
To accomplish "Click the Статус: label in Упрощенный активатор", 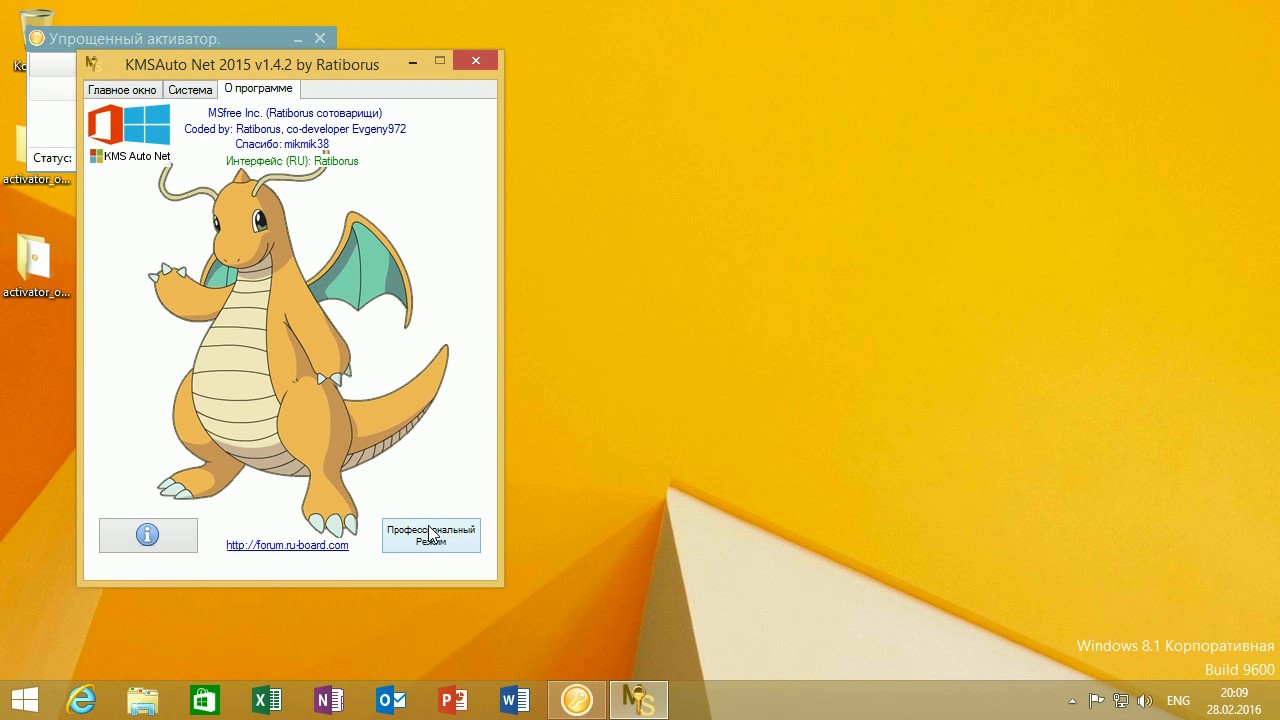I will pos(52,158).
